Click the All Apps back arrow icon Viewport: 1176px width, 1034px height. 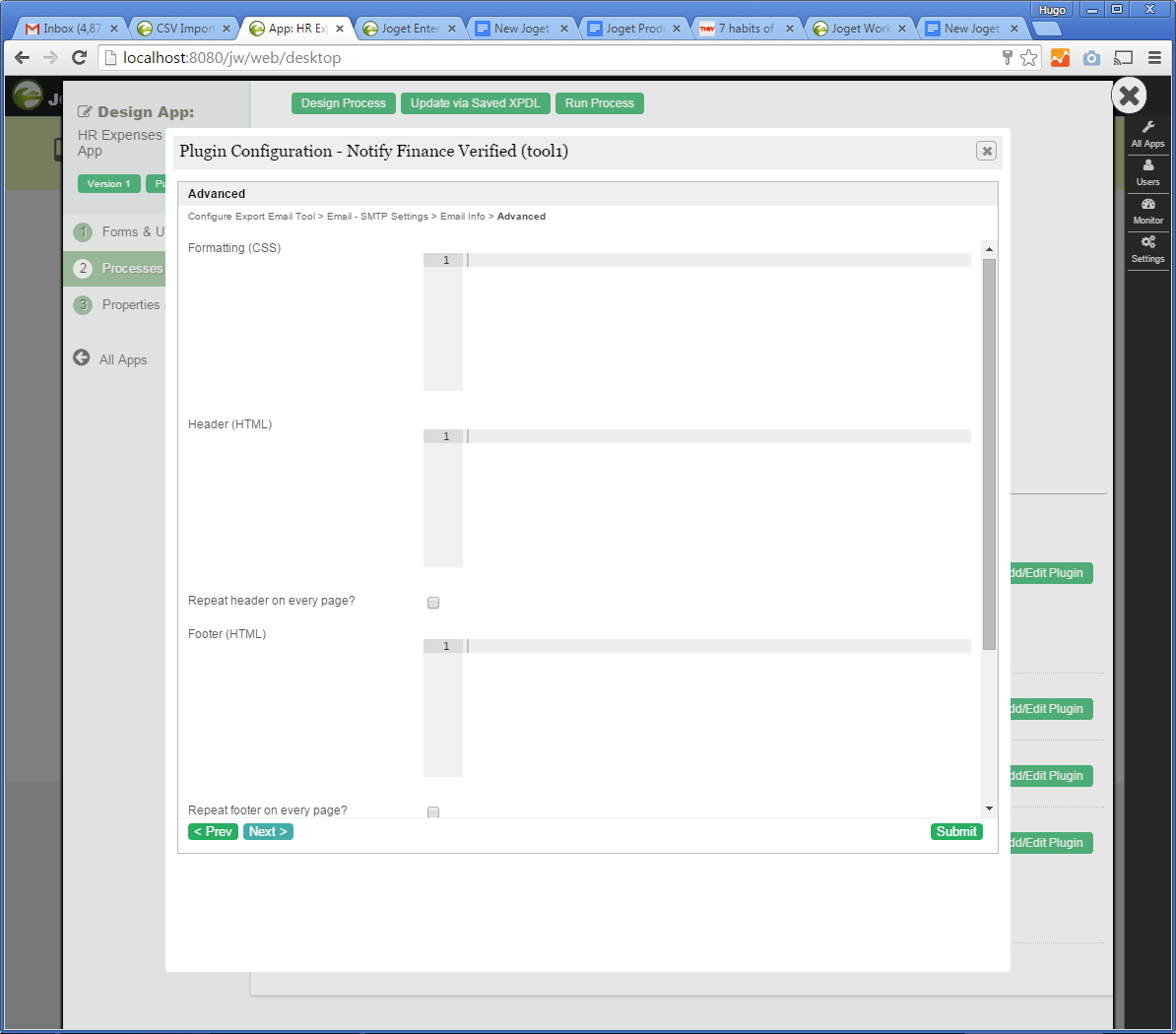81,357
